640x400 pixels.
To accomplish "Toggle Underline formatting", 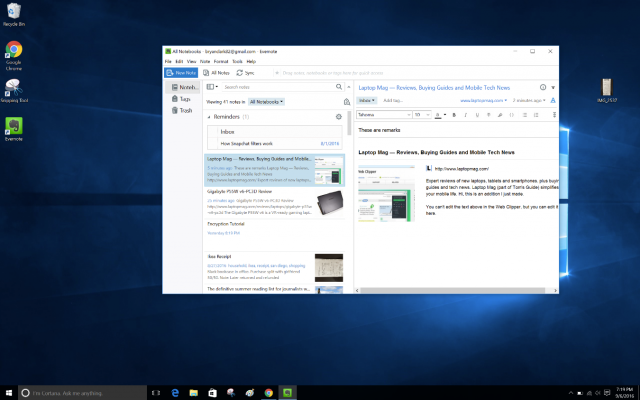I will coord(477,115).
